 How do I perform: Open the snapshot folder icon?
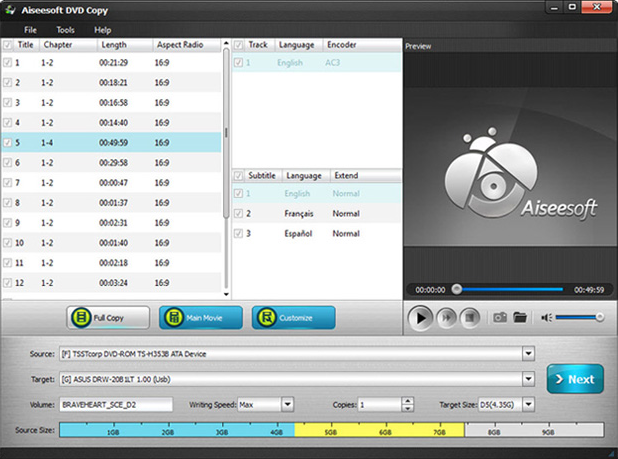[520, 318]
